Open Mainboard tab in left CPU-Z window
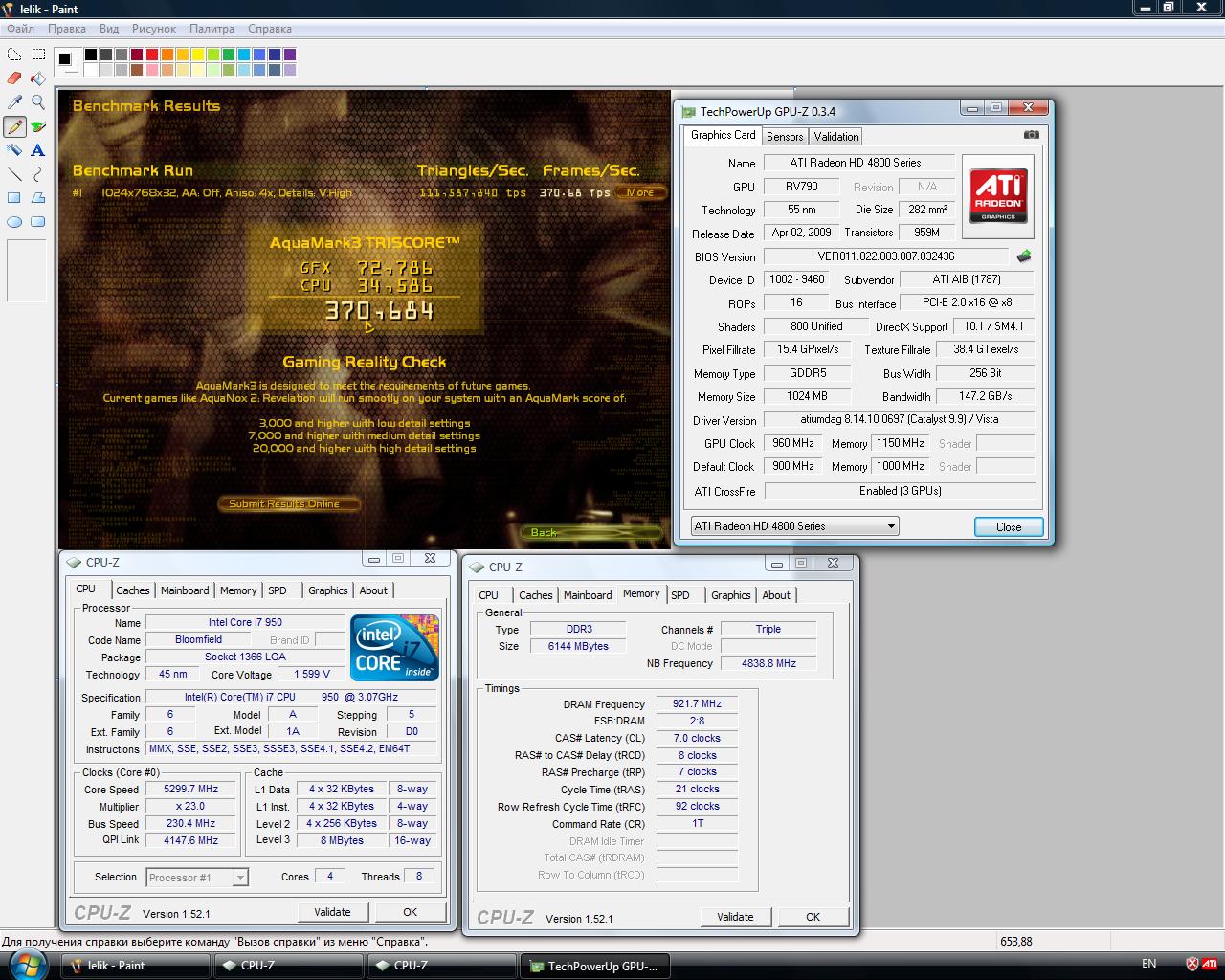Screen dimensions: 1225x980 [185, 590]
